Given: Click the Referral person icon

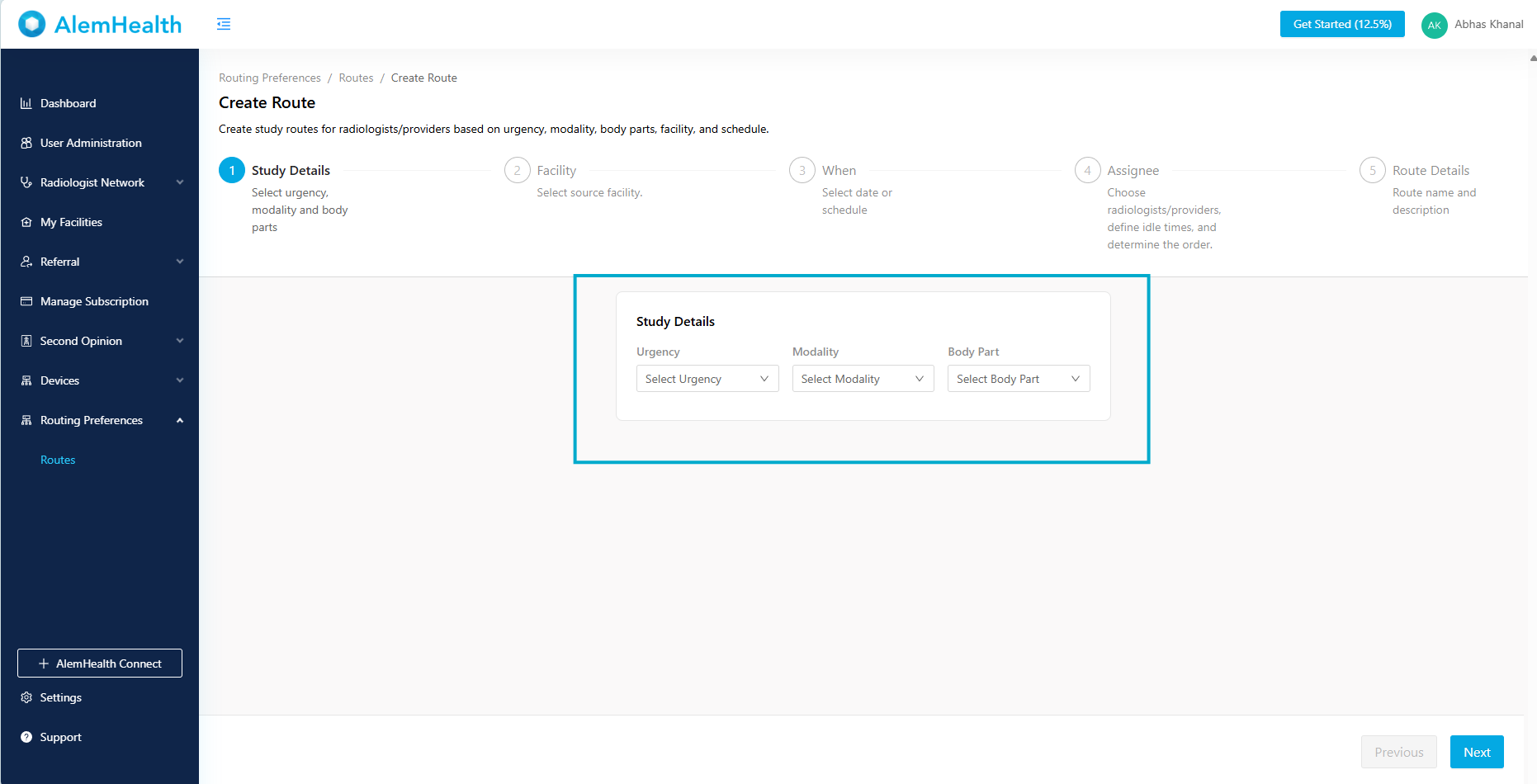Looking at the screenshot, I should tap(26, 262).
